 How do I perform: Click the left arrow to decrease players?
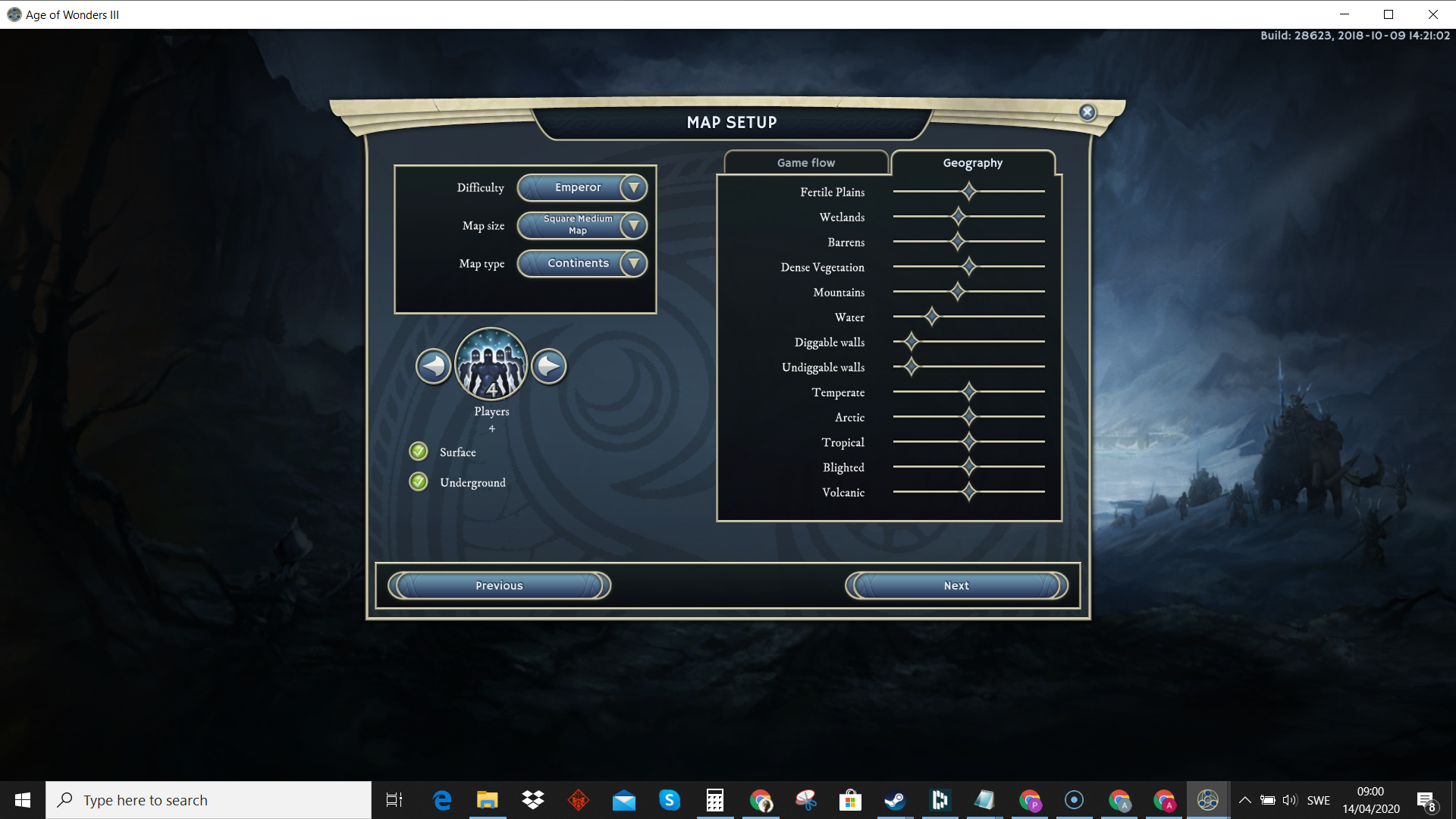tap(434, 367)
